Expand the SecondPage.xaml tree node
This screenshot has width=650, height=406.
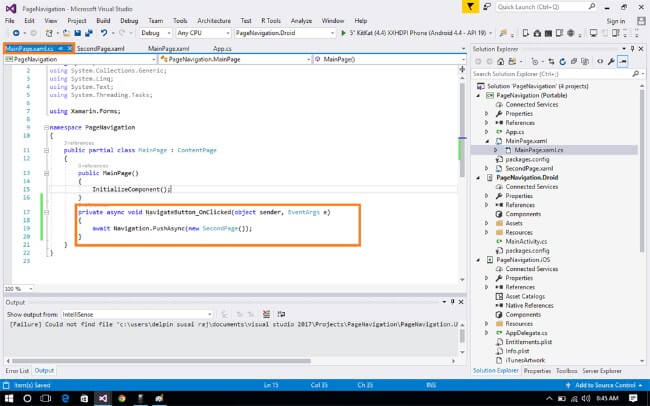click(x=487, y=168)
